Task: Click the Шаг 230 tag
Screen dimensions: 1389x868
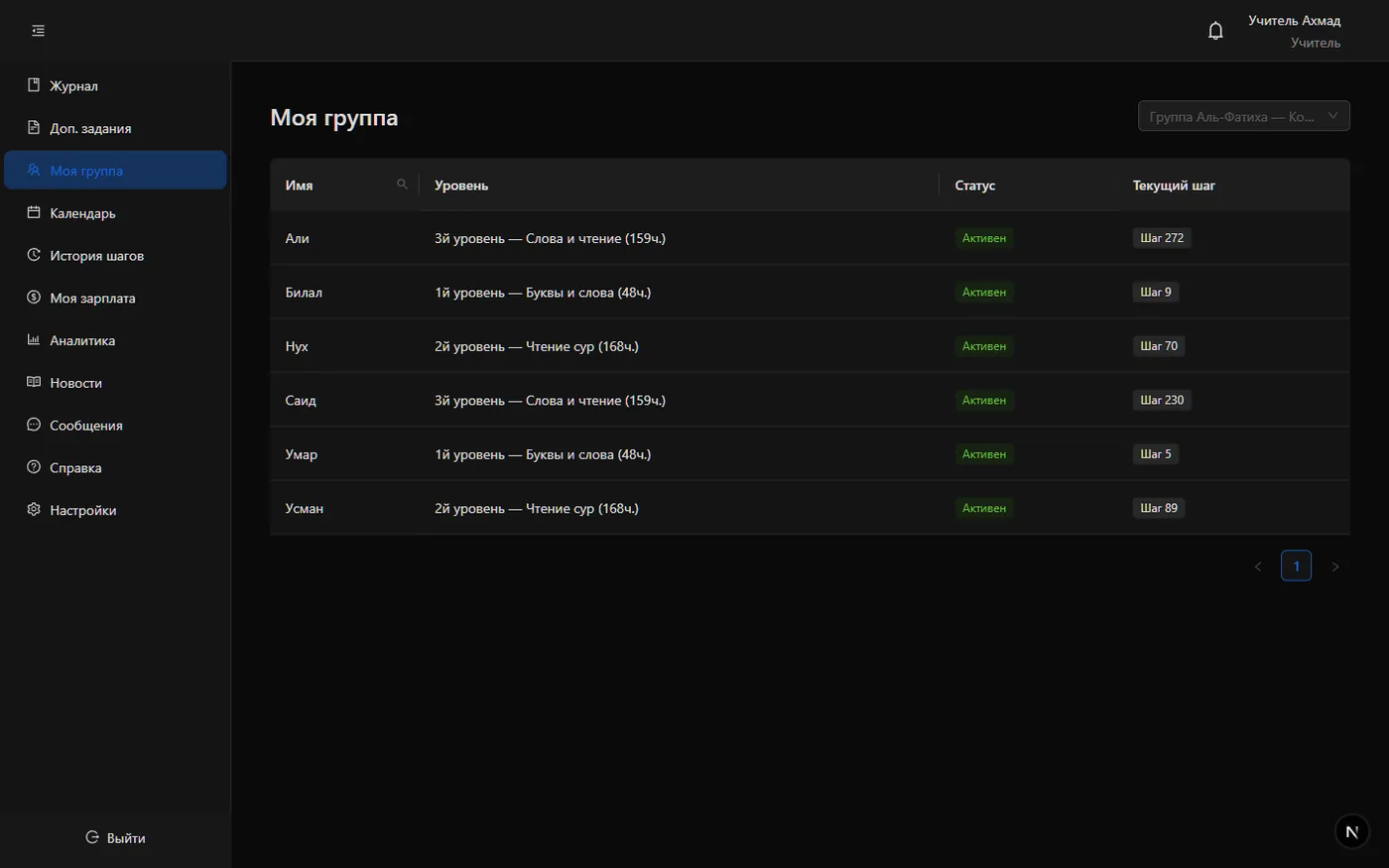Action: click(x=1162, y=400)
